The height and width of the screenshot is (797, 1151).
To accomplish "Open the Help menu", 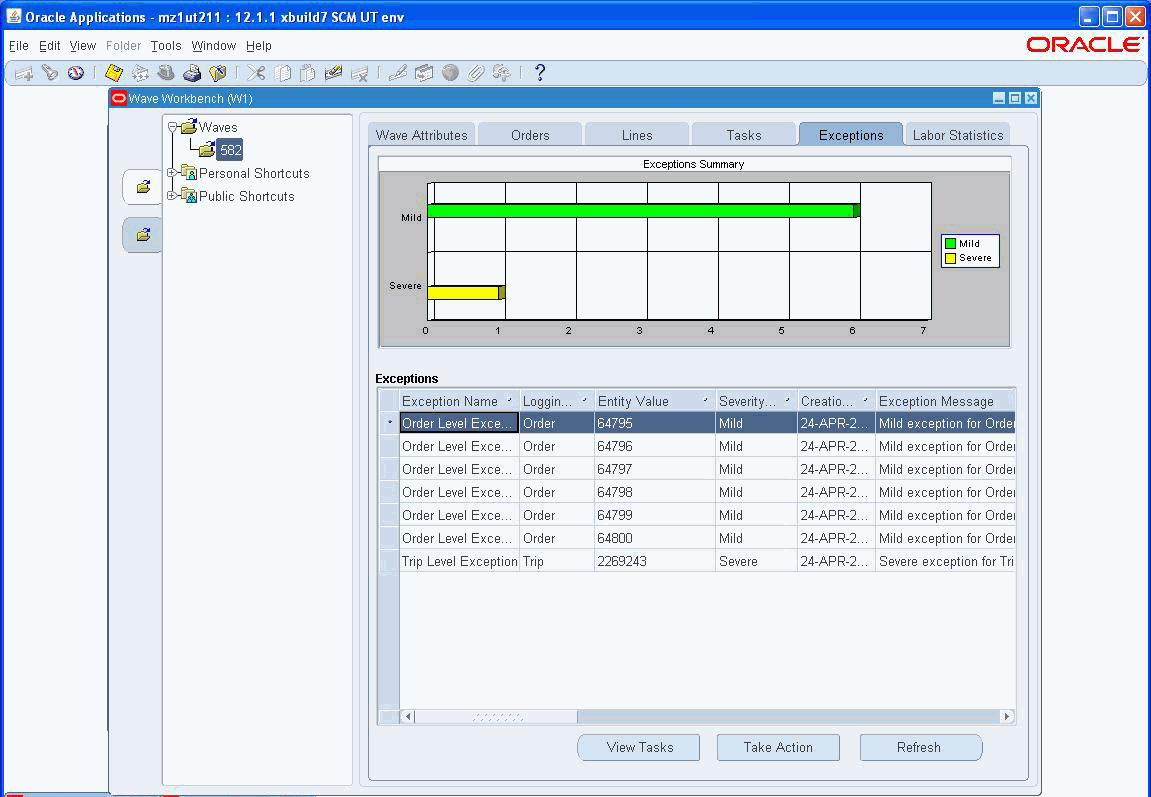I will 258,46.
